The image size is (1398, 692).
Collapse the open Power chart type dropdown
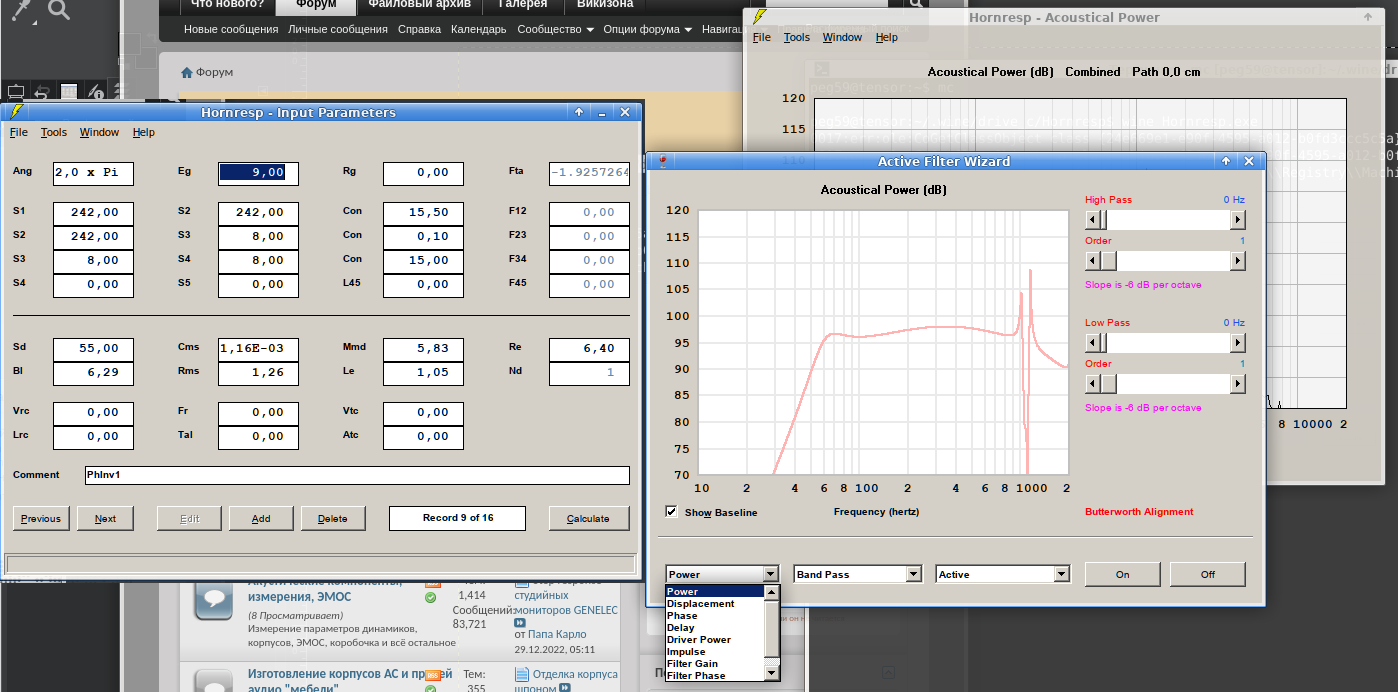click(x=770, y=574)
